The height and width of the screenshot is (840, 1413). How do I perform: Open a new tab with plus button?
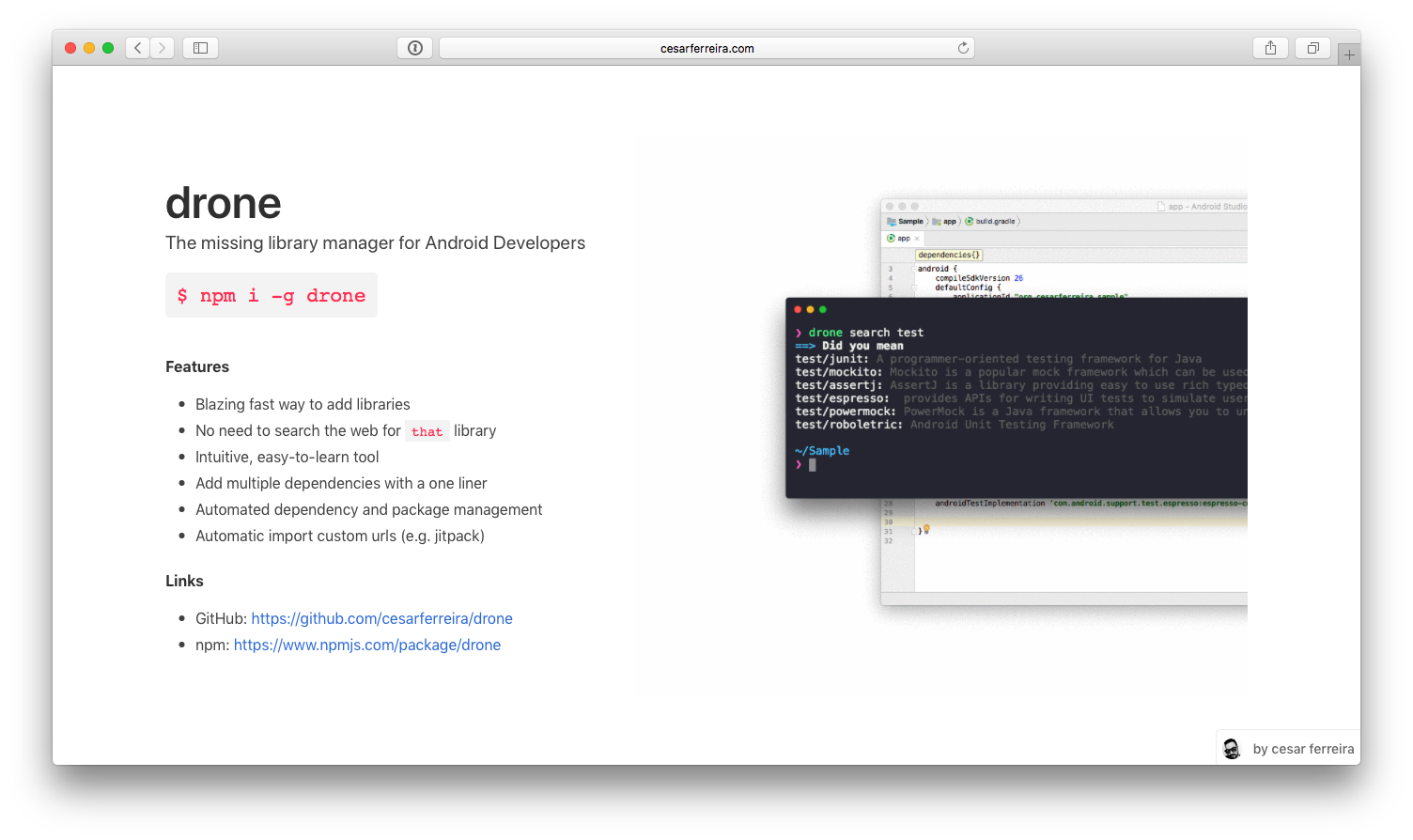pyautogui.click(x=1349, y=54)
